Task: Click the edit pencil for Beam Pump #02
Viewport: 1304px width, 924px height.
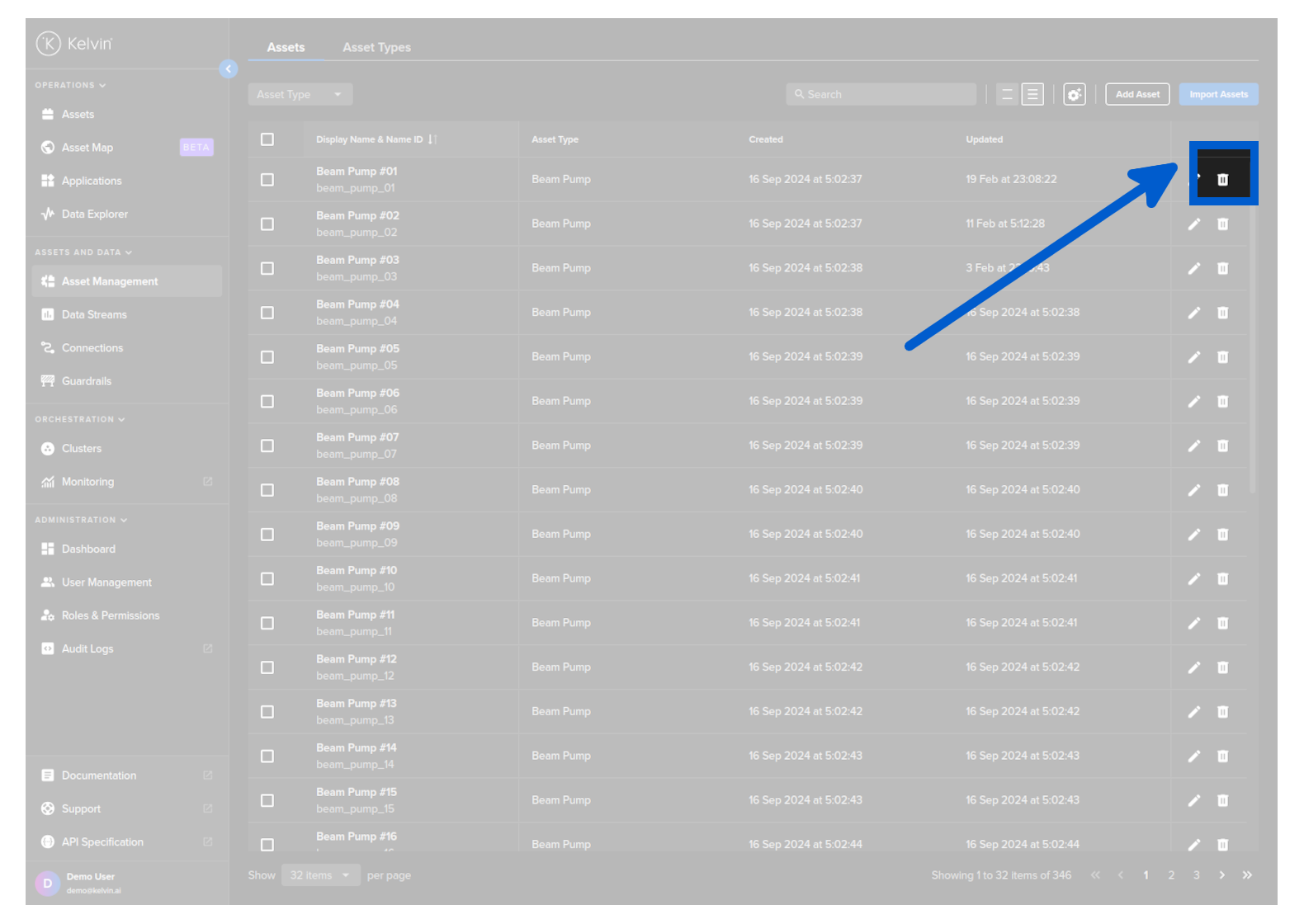Action: [1193, 224]
